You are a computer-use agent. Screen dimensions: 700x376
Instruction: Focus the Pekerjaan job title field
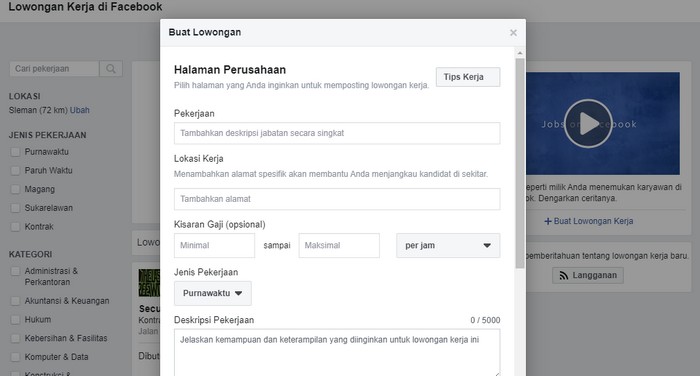coord(337,133)
